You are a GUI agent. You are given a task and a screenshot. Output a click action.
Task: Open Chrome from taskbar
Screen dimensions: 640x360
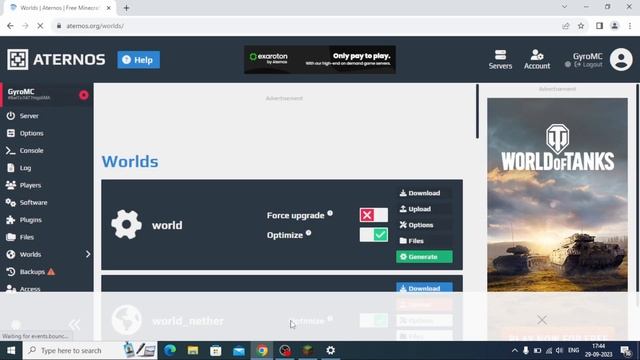click(x=262, y=350)
